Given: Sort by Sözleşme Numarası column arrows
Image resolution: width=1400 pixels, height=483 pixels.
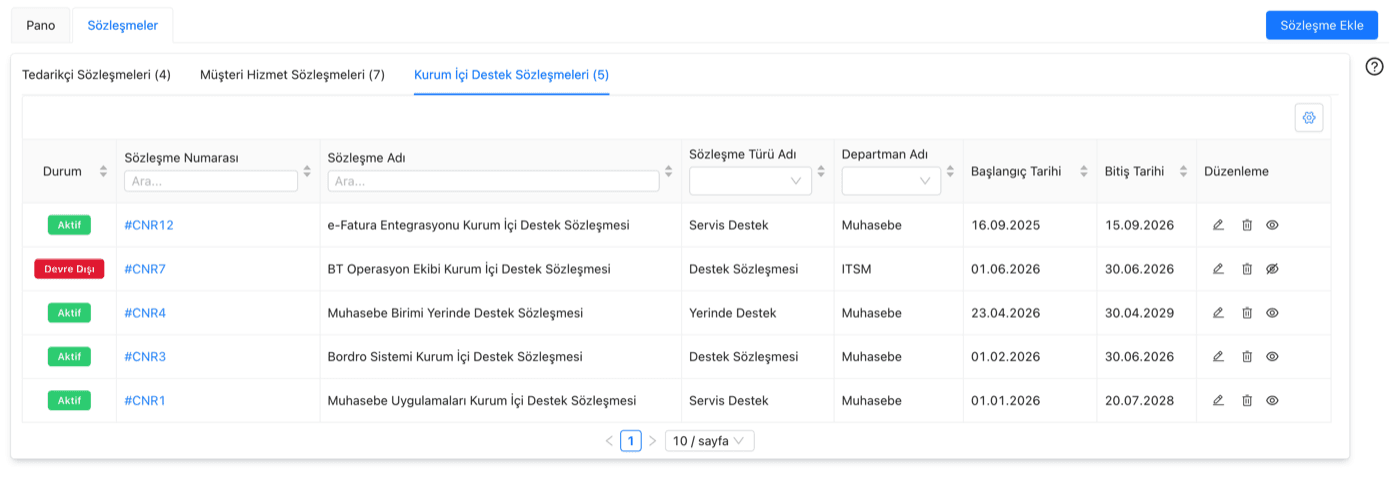Looking at the screenshot, I should (x=307, y=171).
